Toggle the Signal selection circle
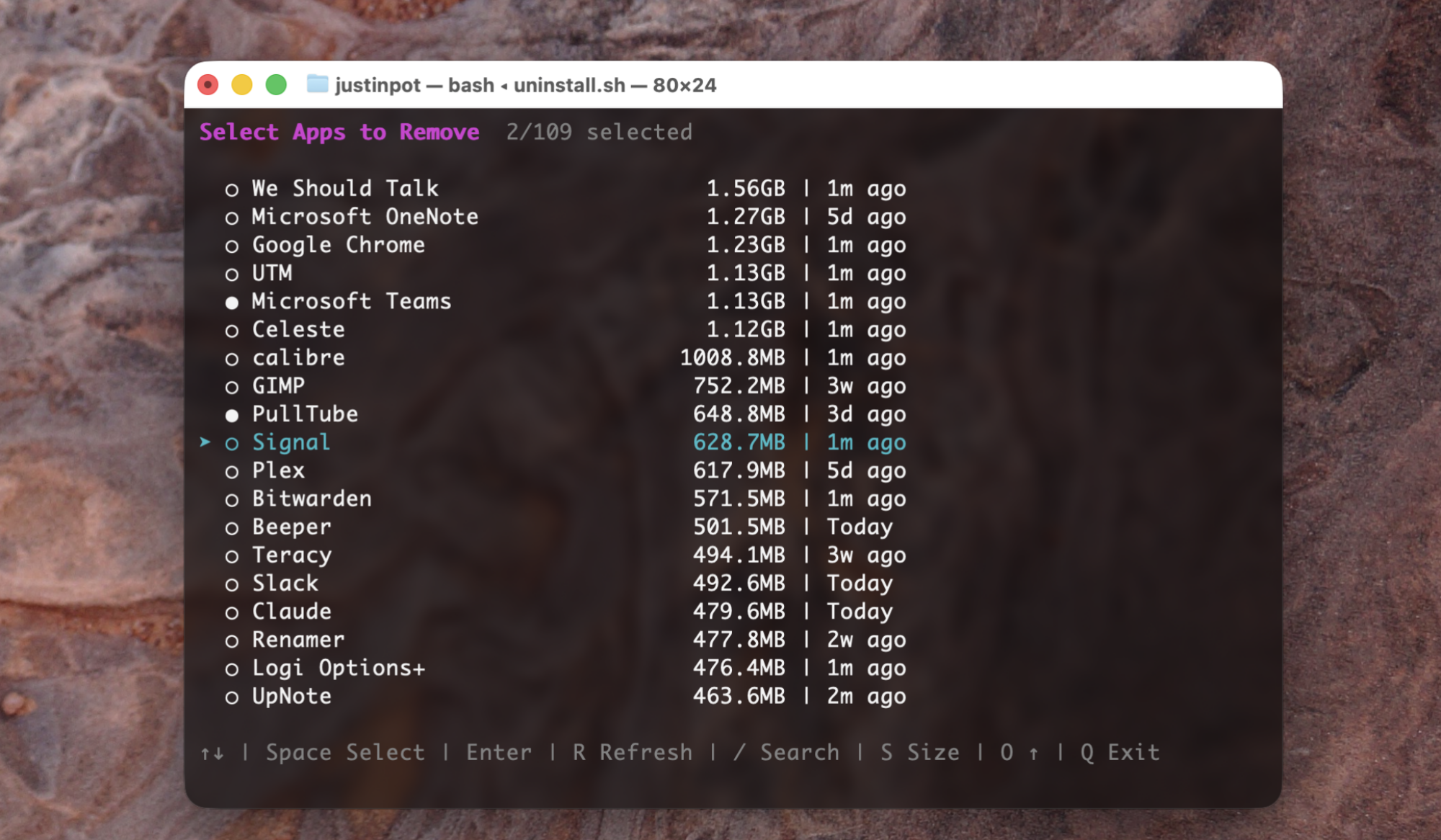This screenshot has width=1441, height=840. [231, 444]
